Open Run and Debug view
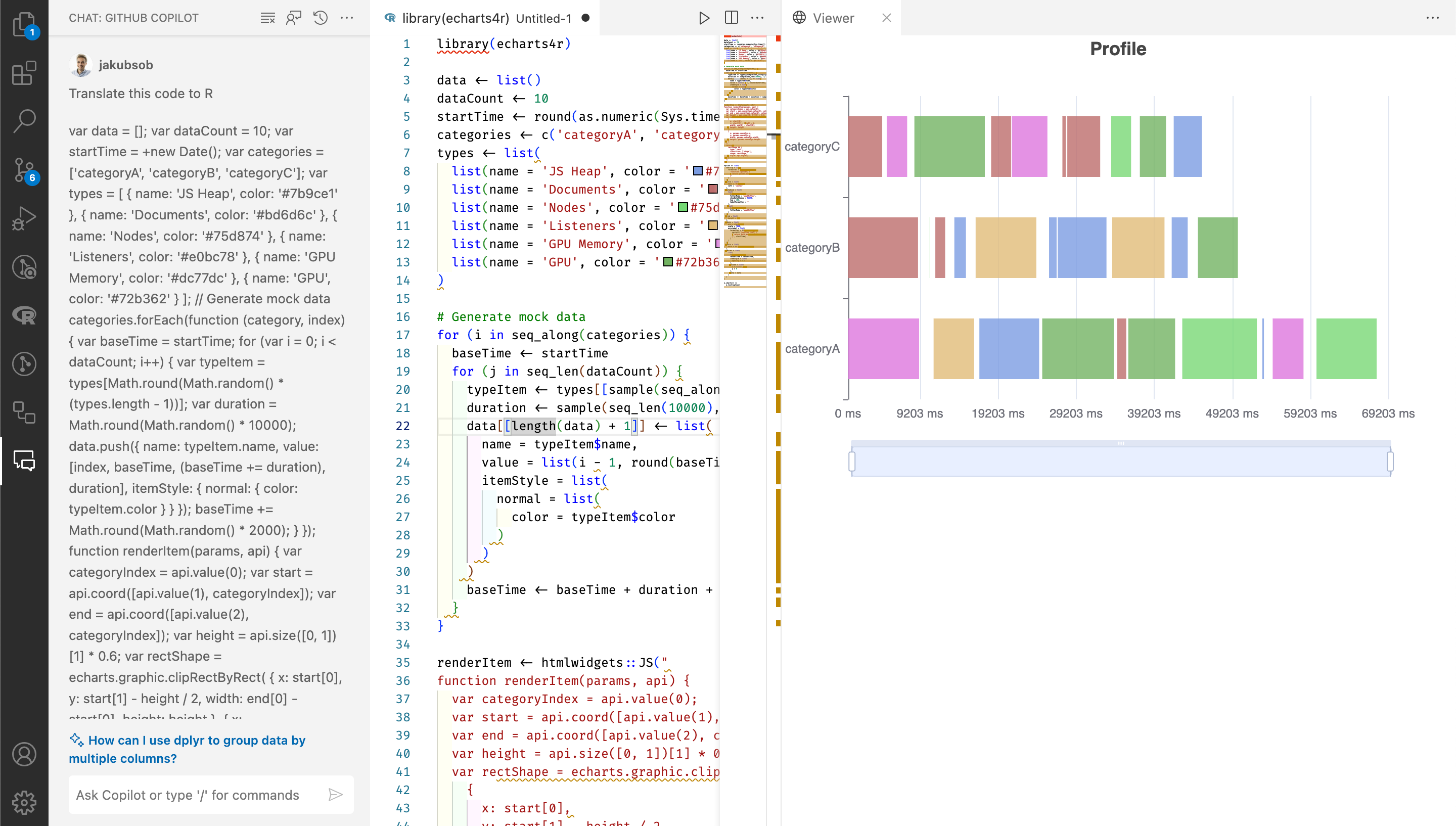1456x826 pixels. pyautogui.click(x=24, y=218)
